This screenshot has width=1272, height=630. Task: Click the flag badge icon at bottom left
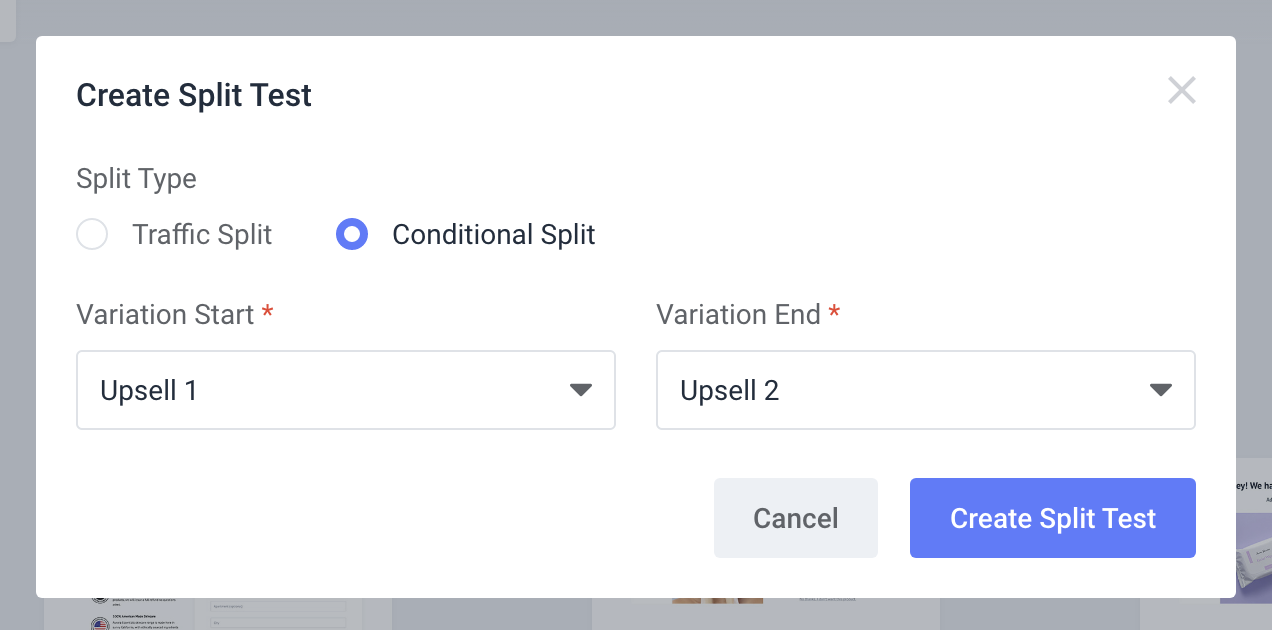(x=100, y=624)
